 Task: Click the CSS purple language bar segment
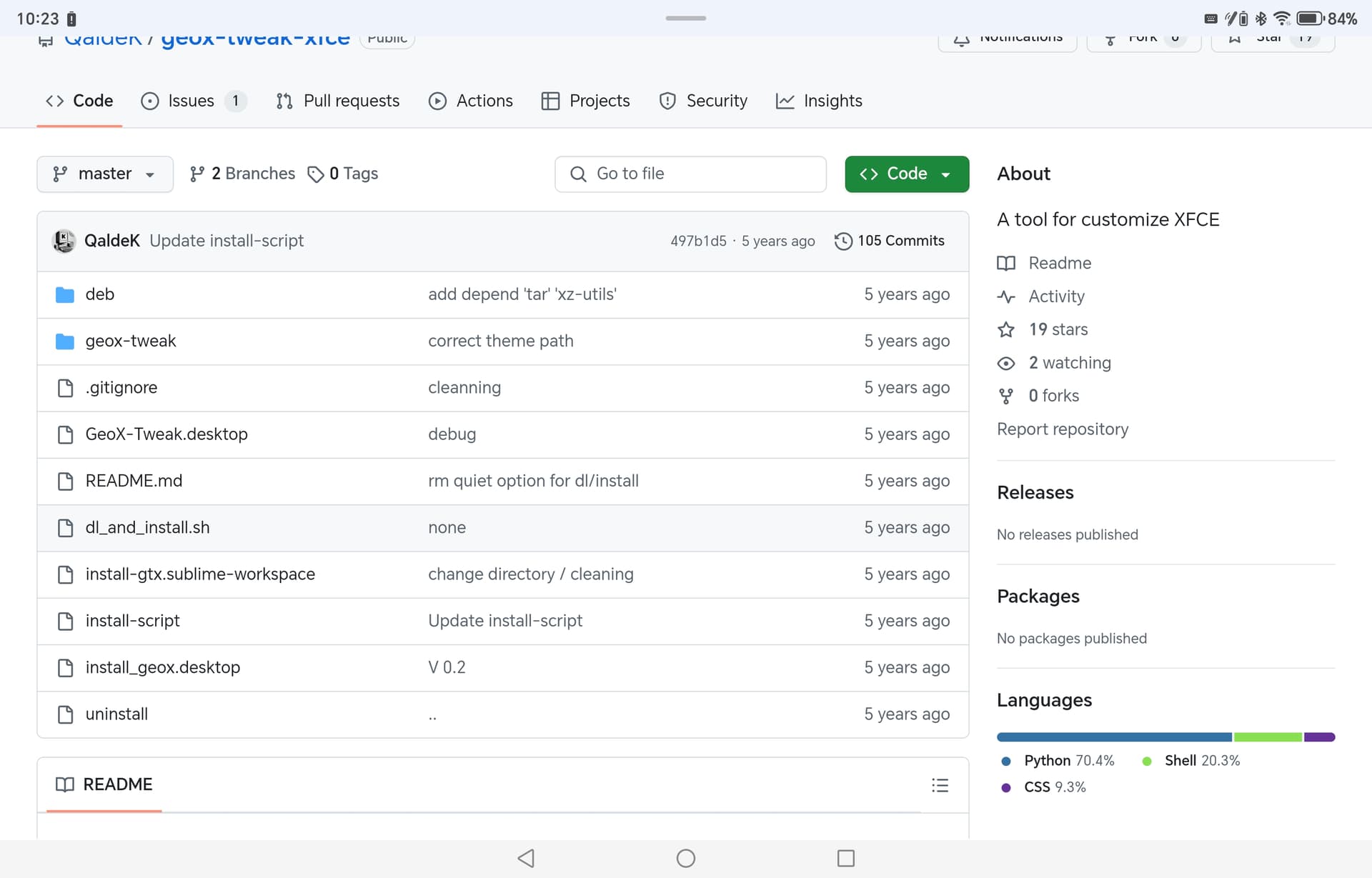tap(1320, 737)
